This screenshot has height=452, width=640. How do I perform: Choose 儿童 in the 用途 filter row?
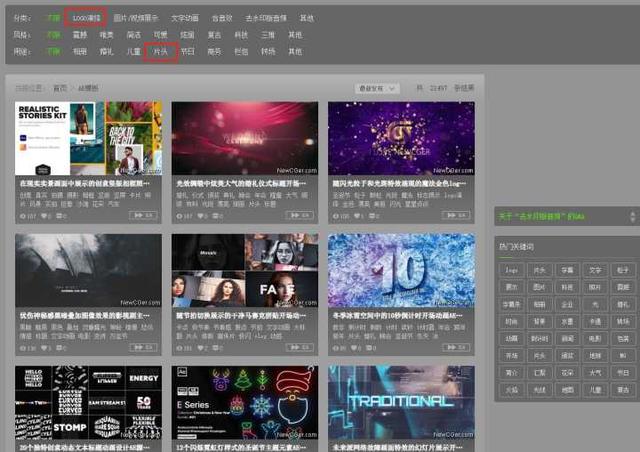pos(133,52)
